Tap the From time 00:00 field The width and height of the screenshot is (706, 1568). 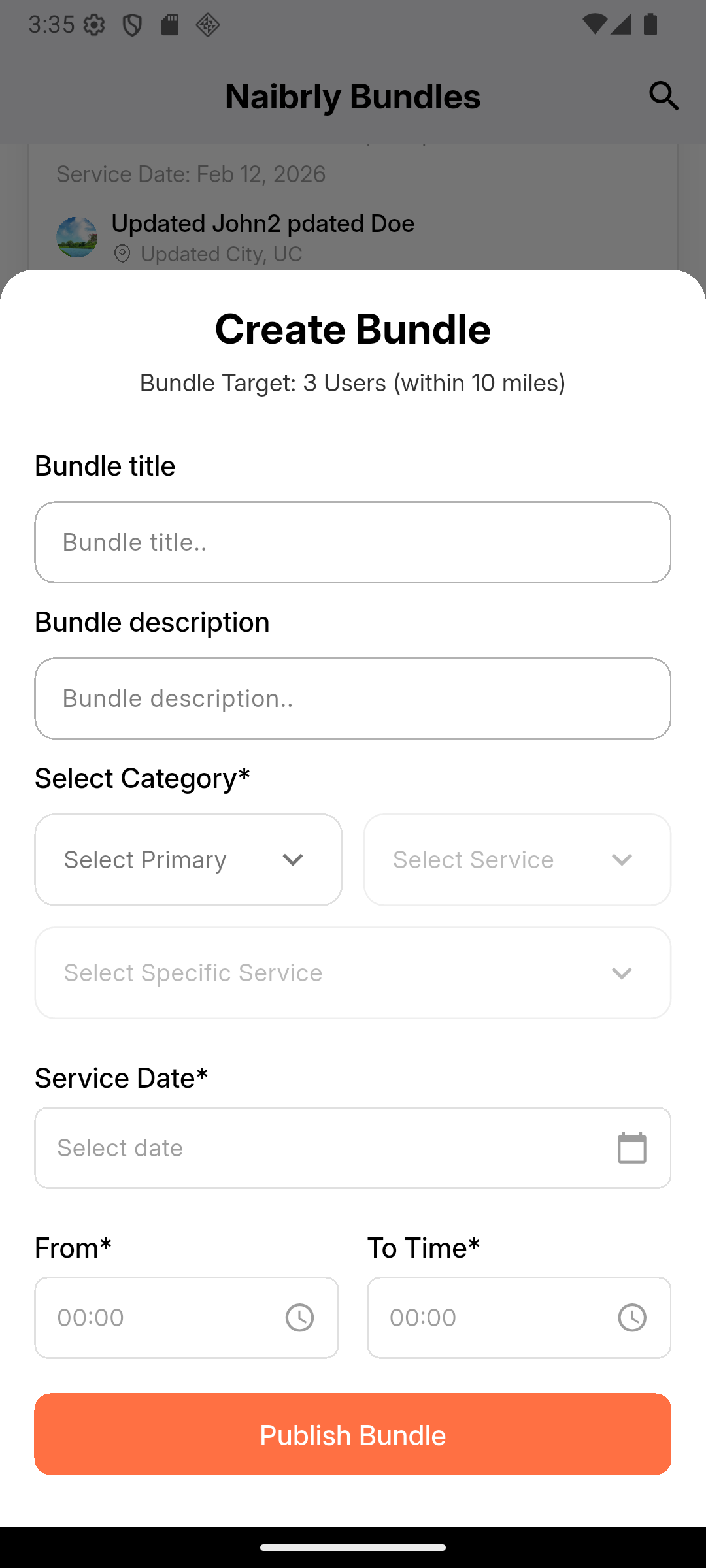[157, 1318]
